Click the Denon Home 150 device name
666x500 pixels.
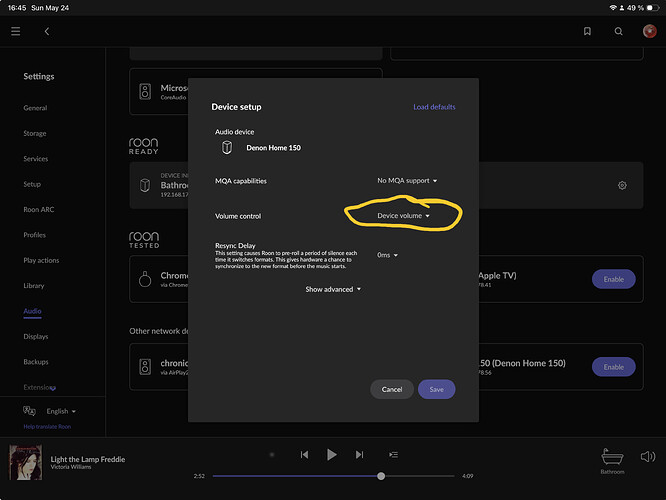tap(274, 148)
